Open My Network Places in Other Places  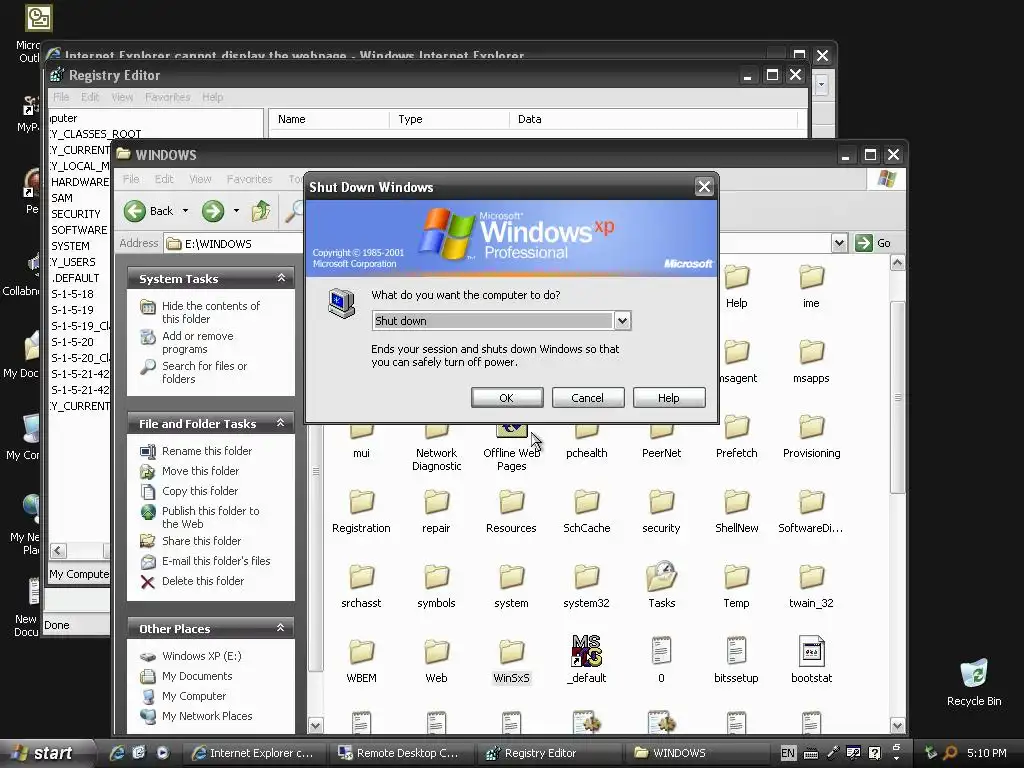(x=206, y=716)
